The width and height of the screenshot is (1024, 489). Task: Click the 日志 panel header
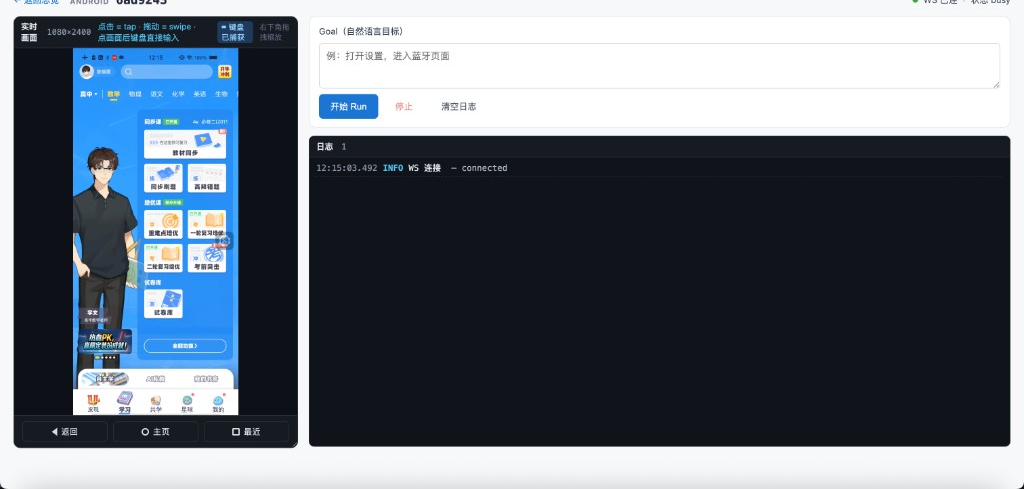click(659, 147)
